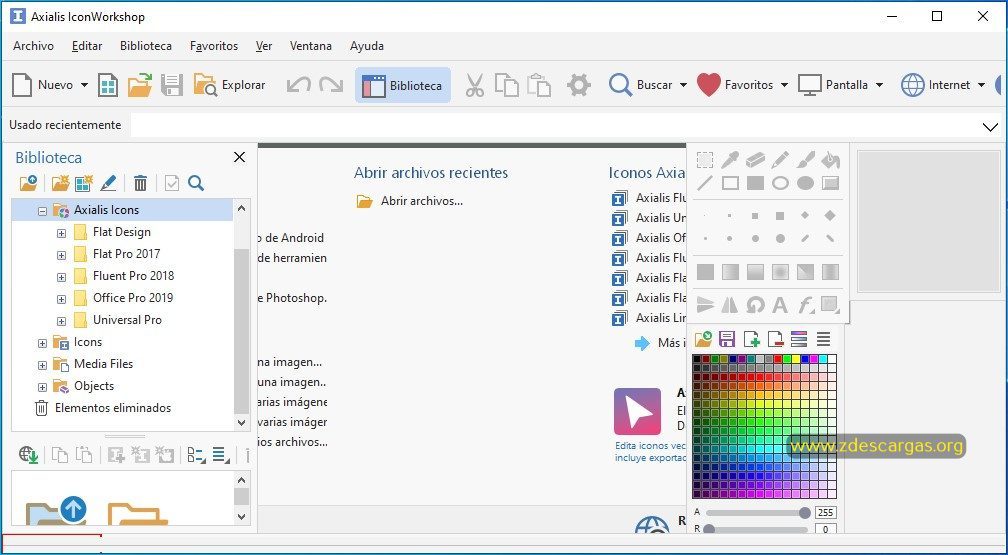Click the library delete trash icon
The height and width of the screenshot is (555, 1008).
(x=140, y=183)
